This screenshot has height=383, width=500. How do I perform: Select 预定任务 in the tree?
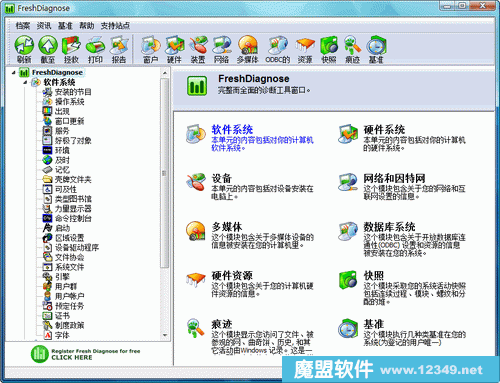tap(70, 306)
